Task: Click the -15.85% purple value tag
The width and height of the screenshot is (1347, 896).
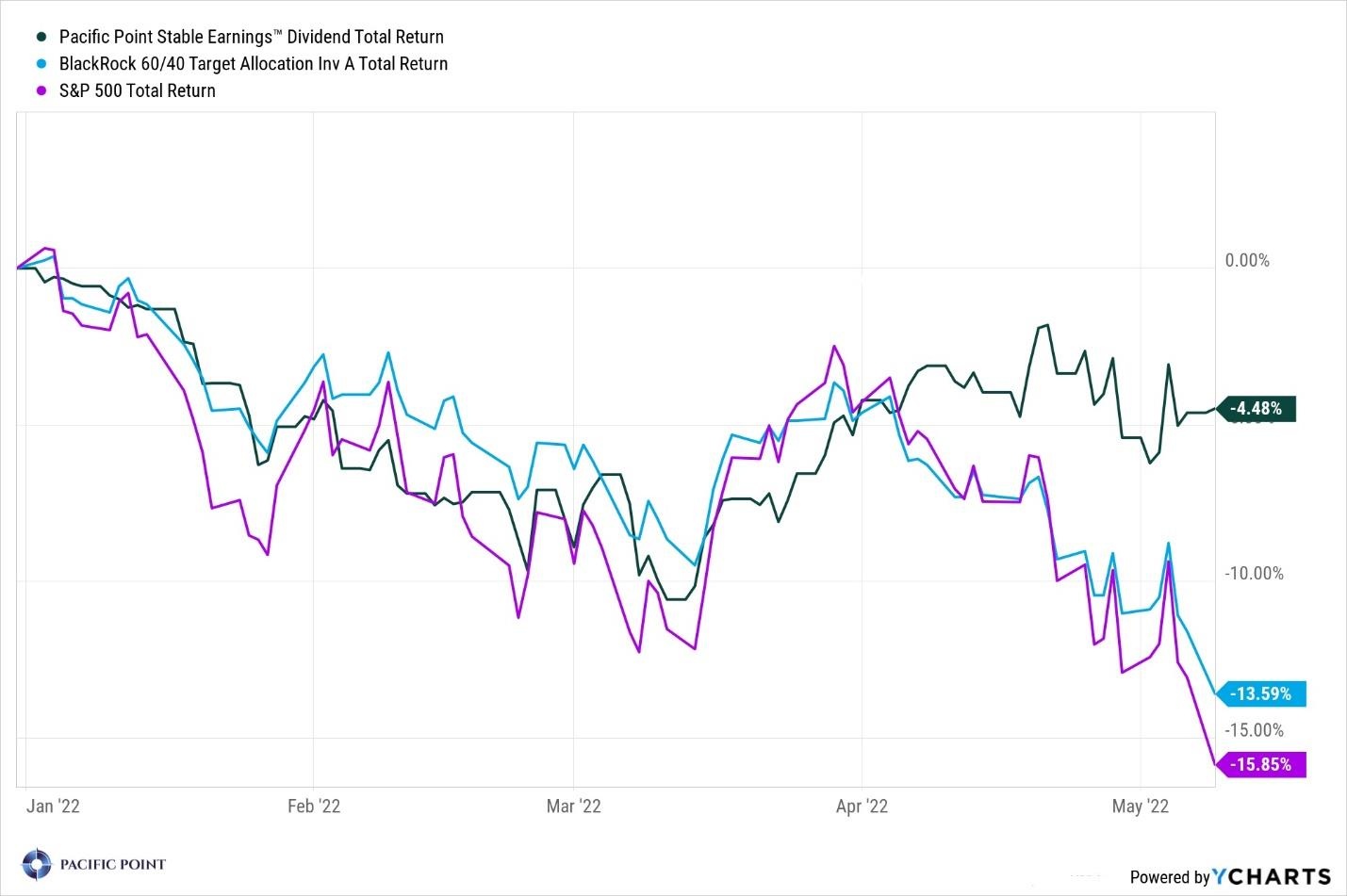Action: [x=1262, y=764]
